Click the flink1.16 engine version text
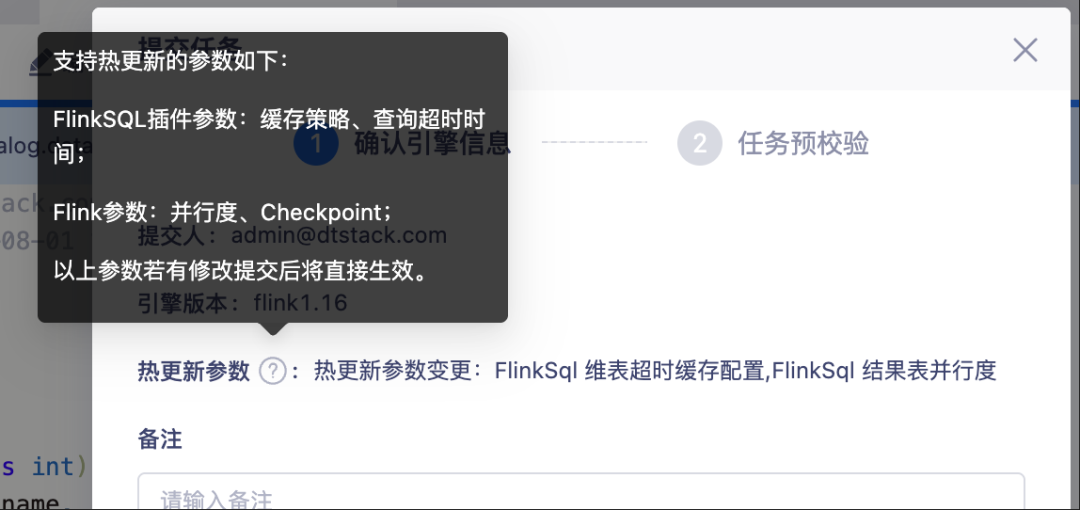The height and width of the screenshot is (510, 1080). tap(300, 303)
